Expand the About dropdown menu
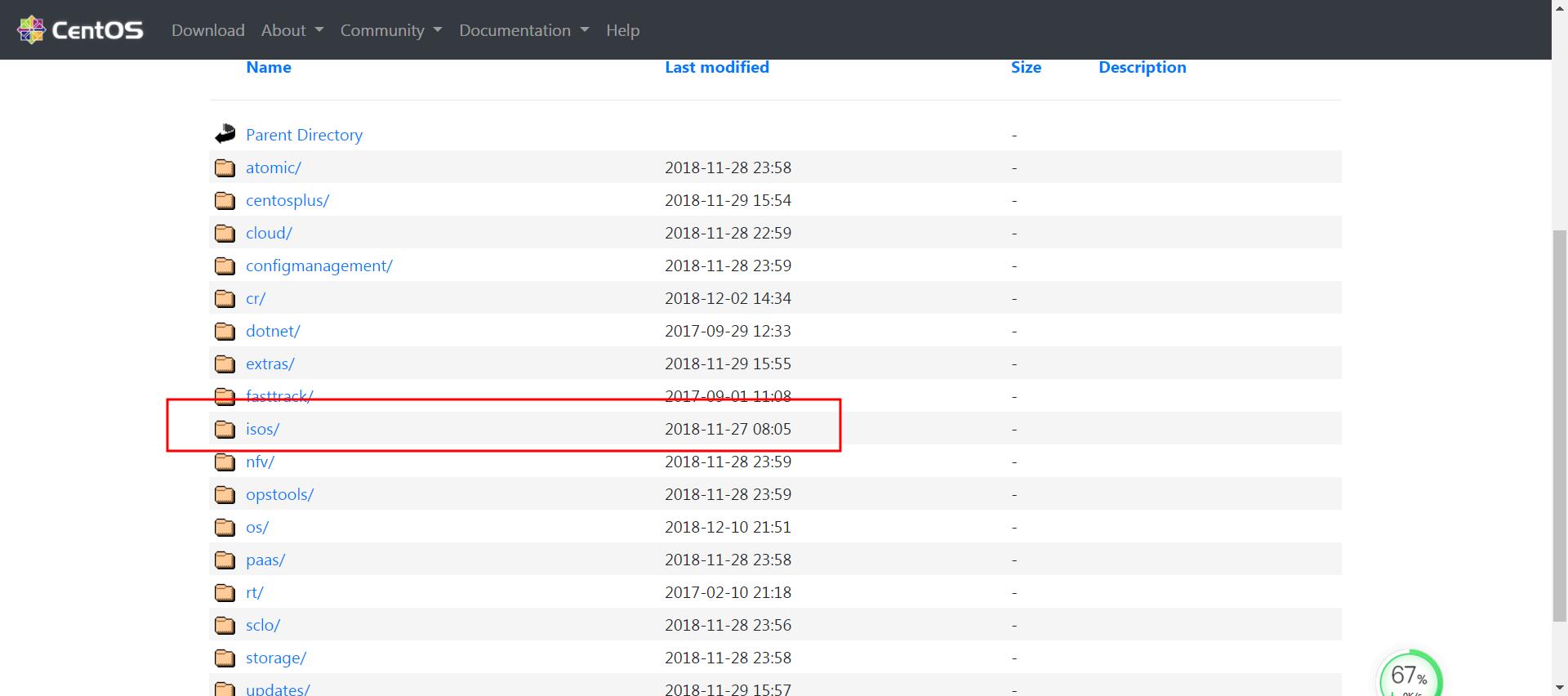1568x696 pixels. 292,30
